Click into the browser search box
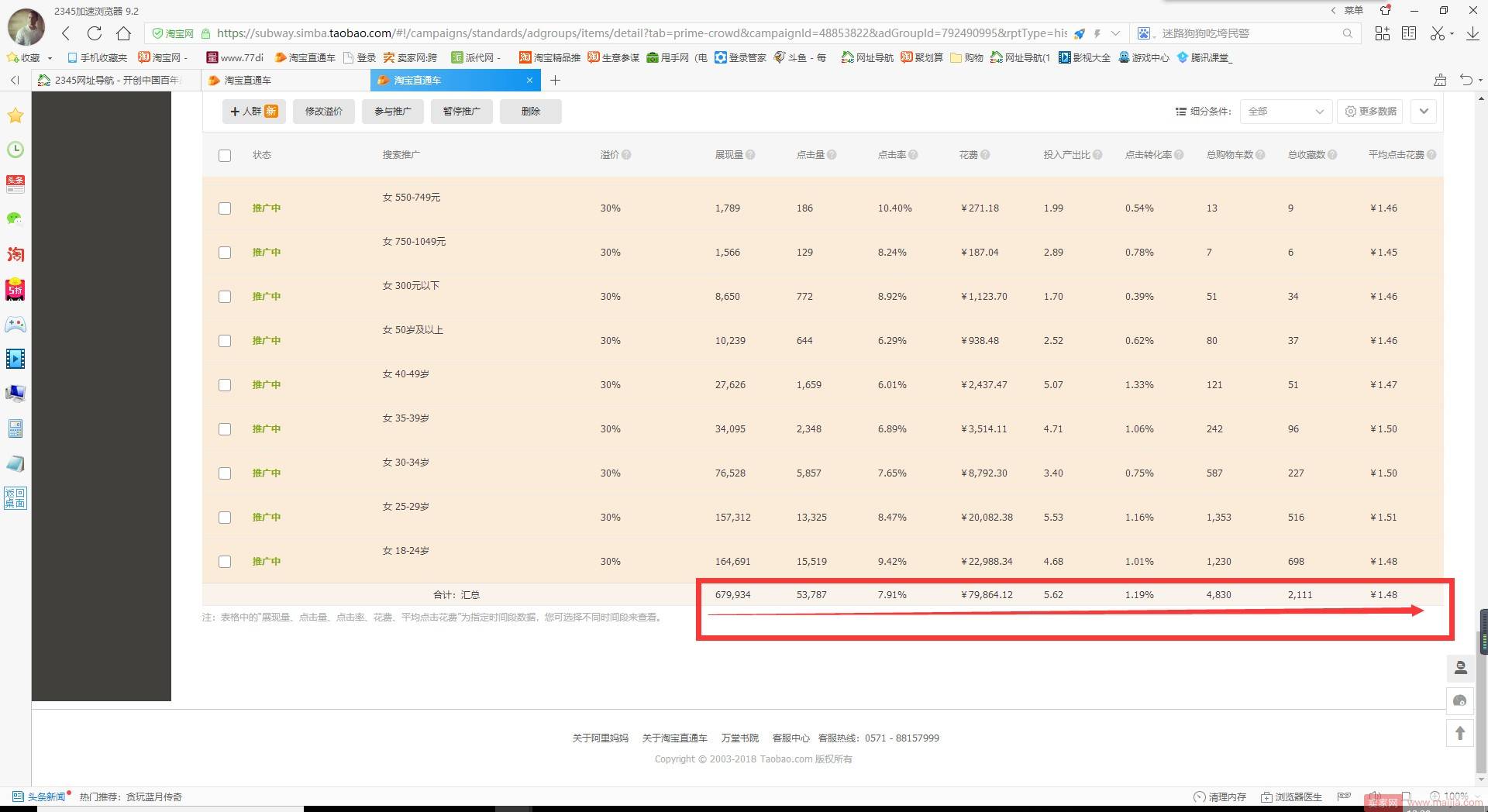This screenshot has height=812, width=1488. pos(1248,33)
